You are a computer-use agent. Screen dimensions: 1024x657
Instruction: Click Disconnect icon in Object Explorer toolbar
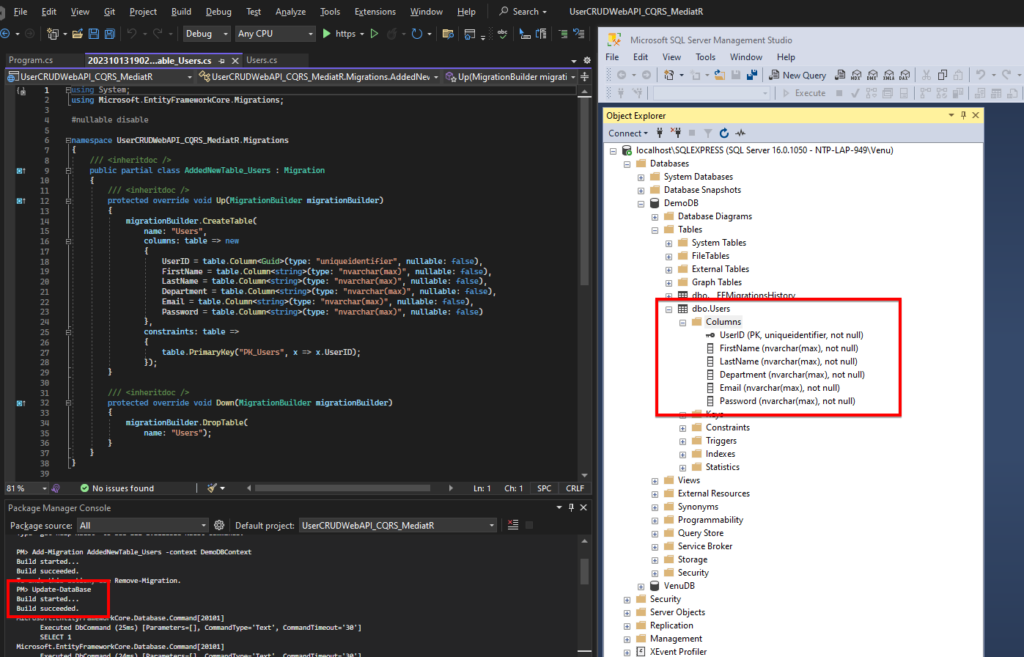click(x=676, y=133)
